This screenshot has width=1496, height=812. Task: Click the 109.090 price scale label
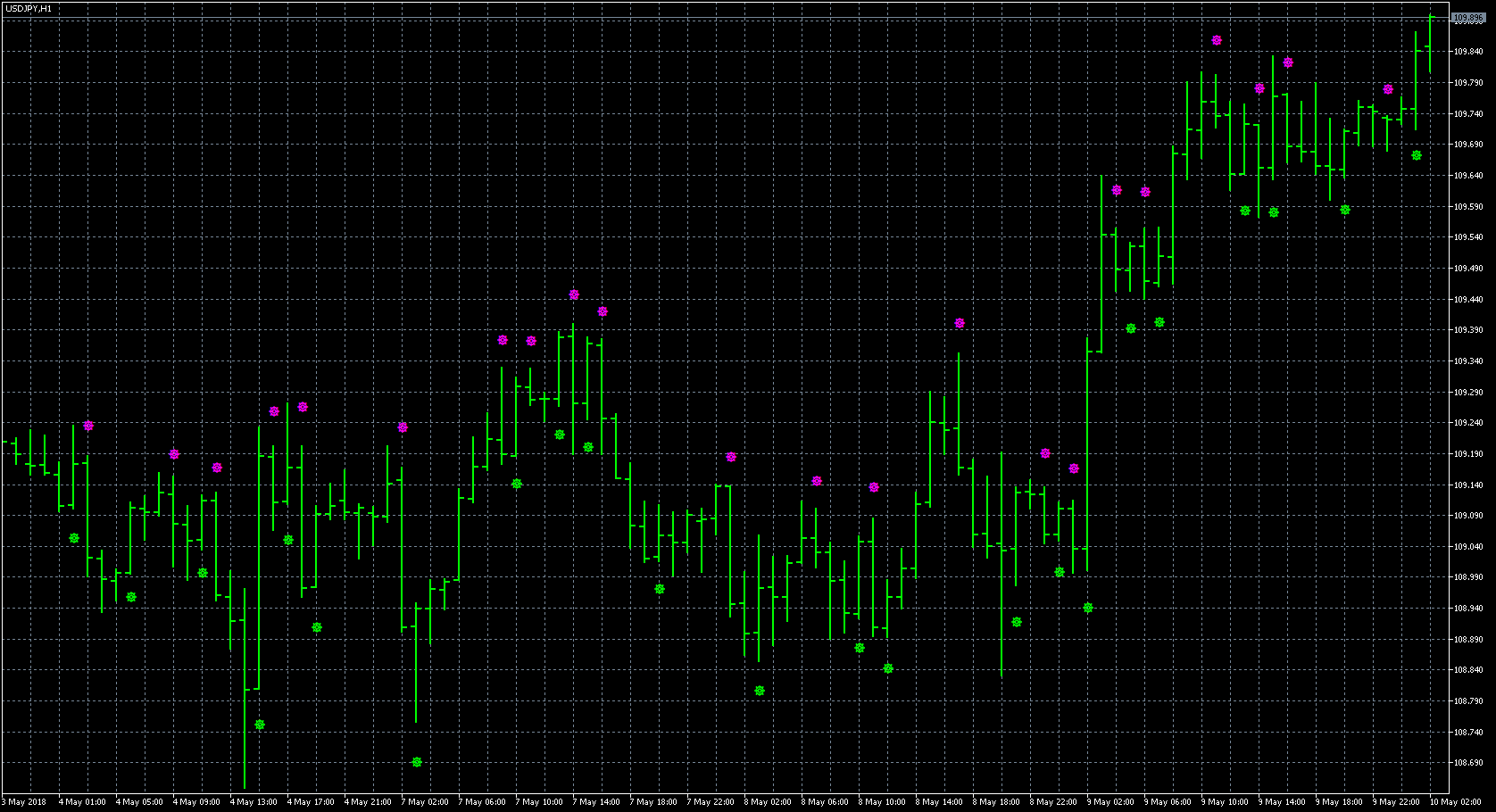1468,516
